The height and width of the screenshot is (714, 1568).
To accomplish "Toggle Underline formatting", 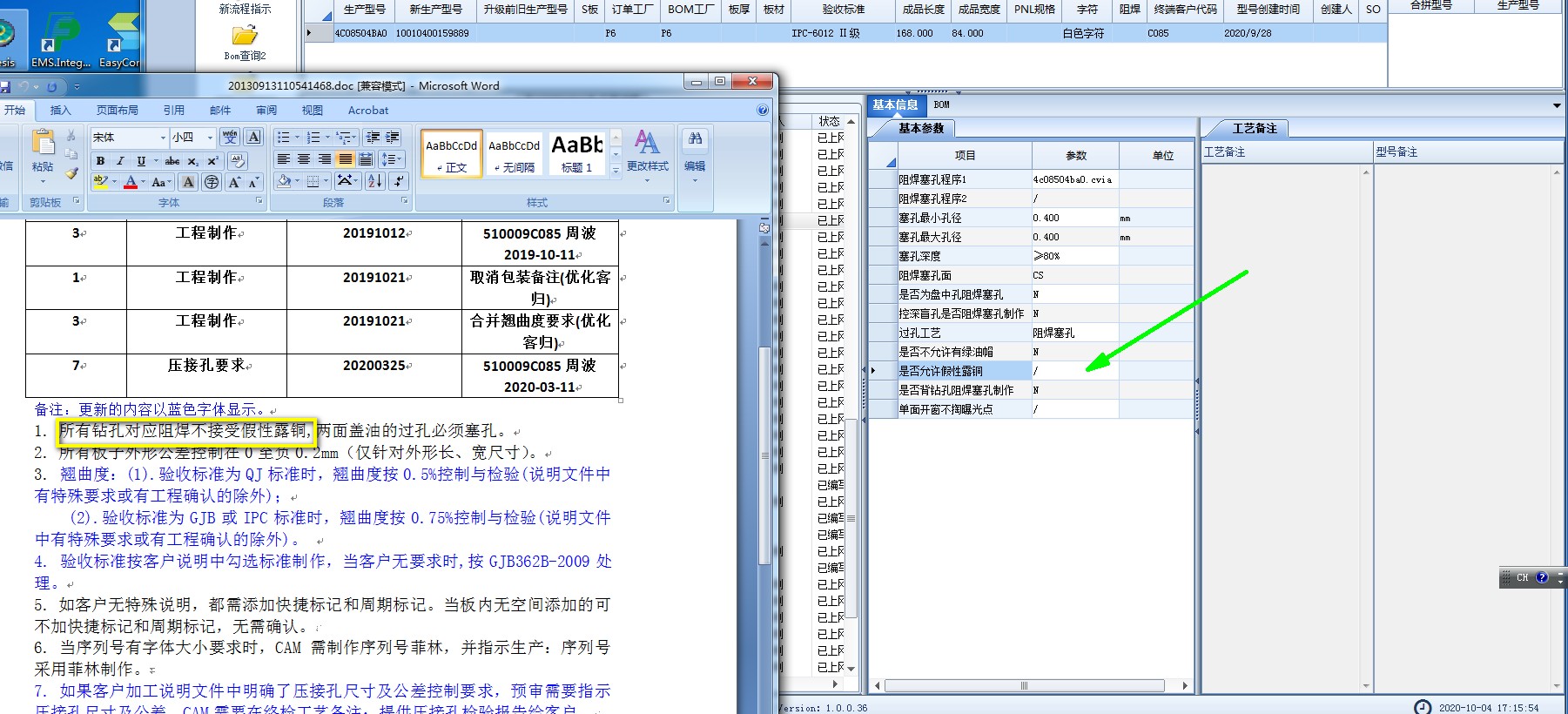I will click(141, 160).
